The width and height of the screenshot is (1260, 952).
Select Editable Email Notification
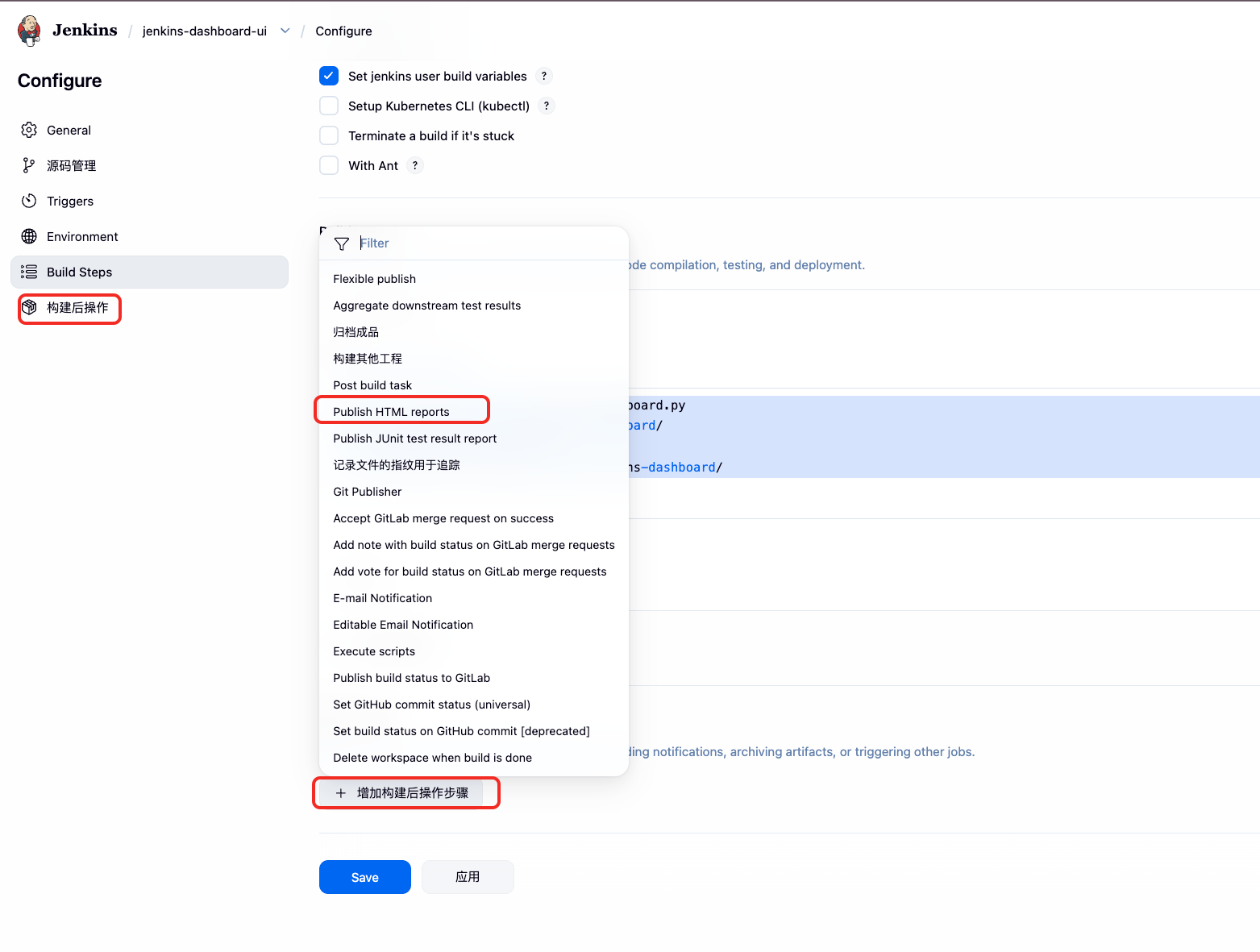(x=474, y=625)
